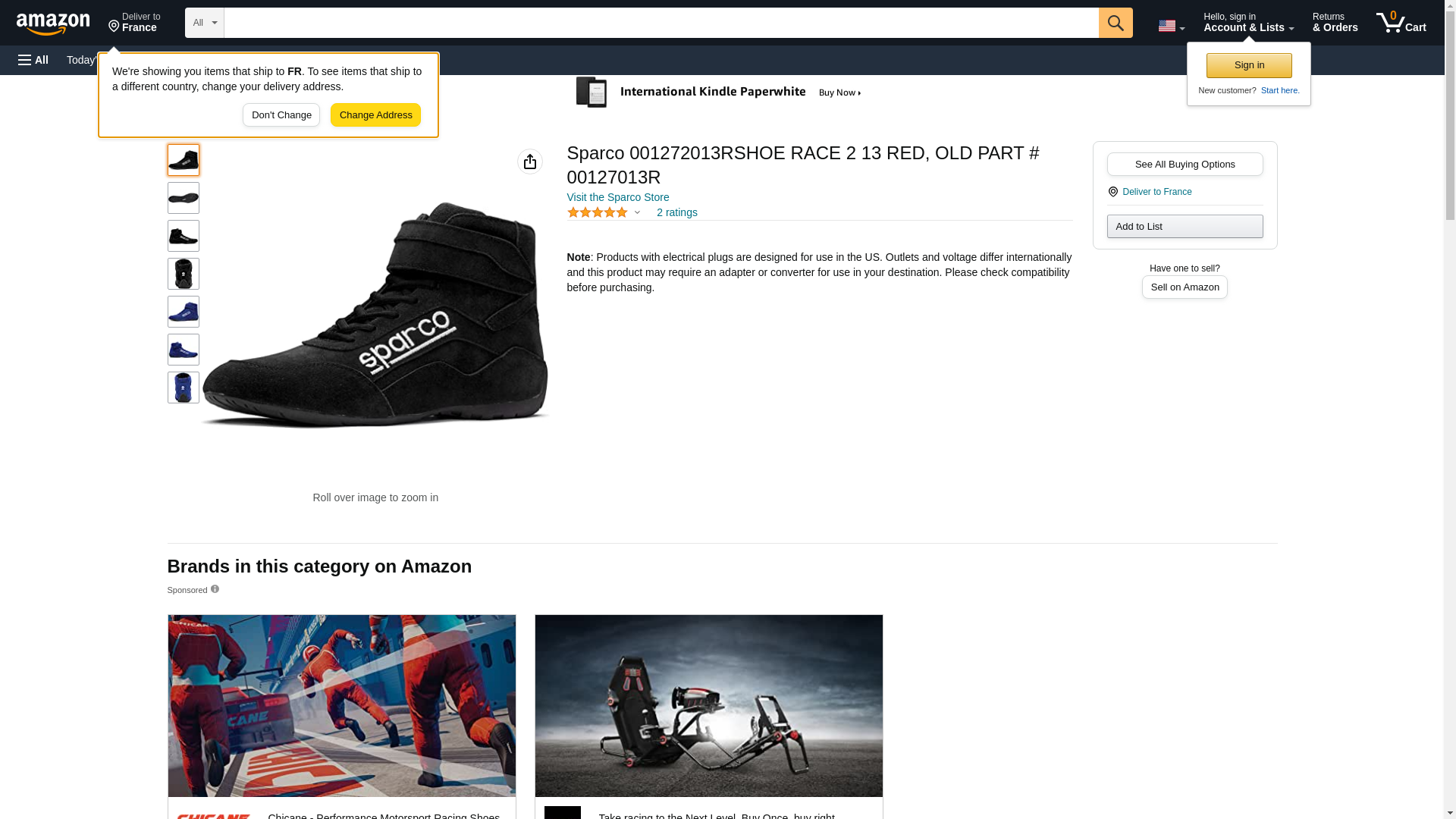1456x819 pixels.
Task: Click the five-star rating icons
Action: point(597,213)
